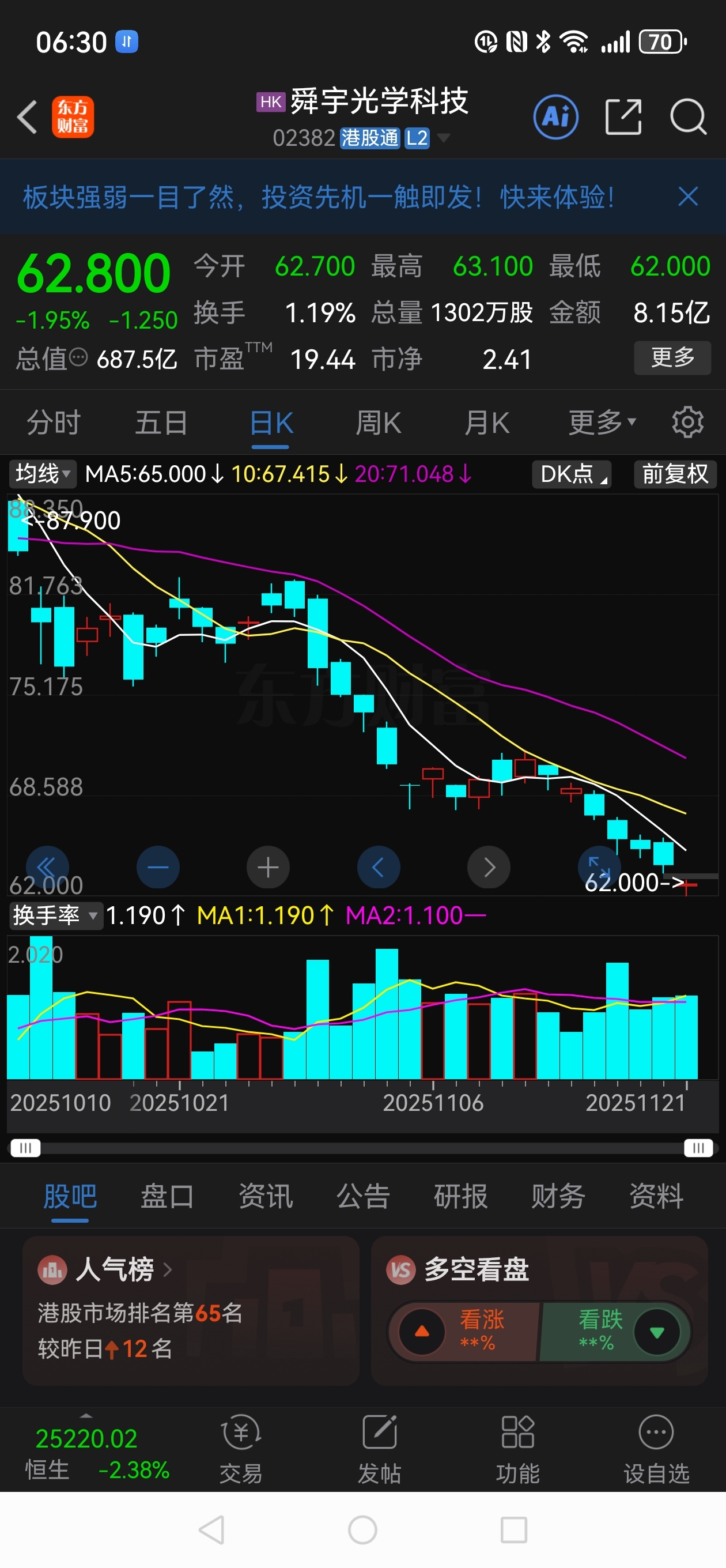This screenshot has height=1568, width=726.
Task: Tap the L2 level badge
Action: (x=417, y=138)
